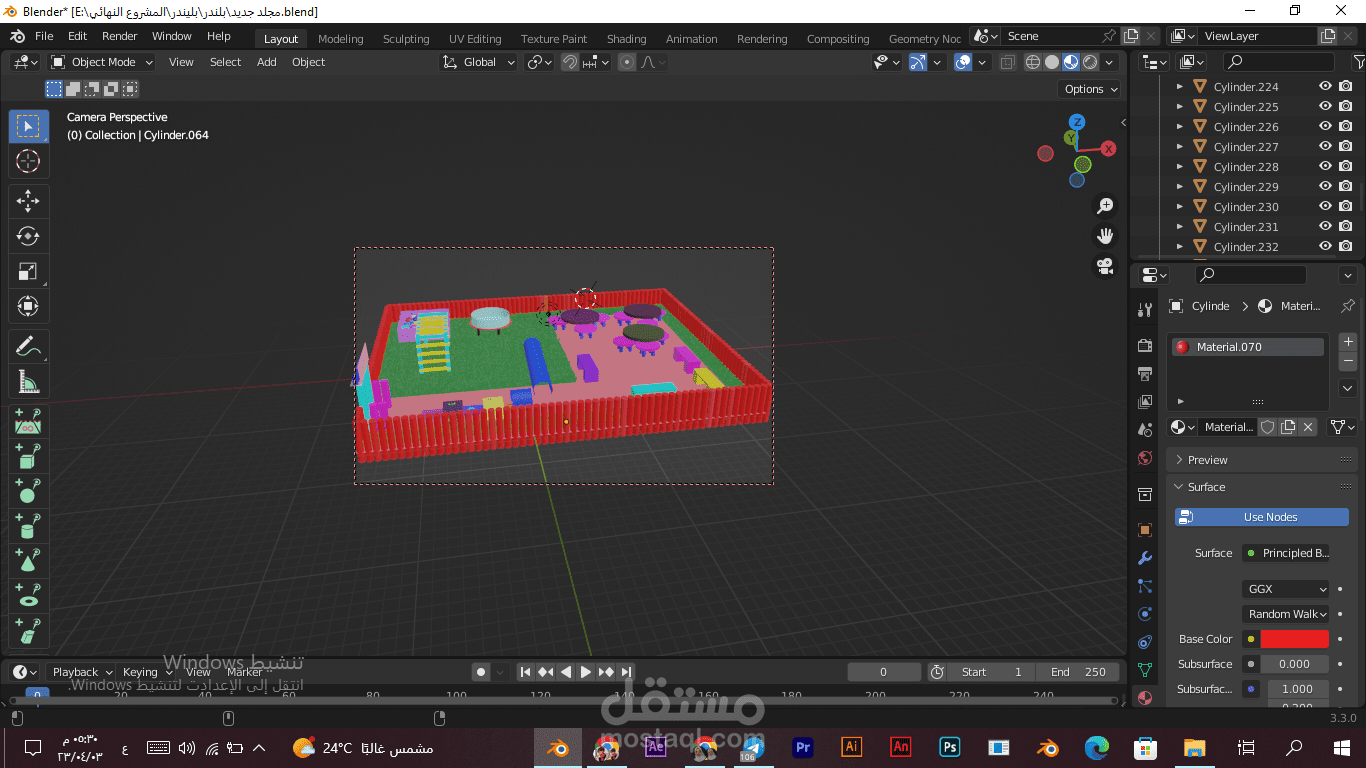
Task: Open Object Data properties tab
Action: pos(1145,670)
